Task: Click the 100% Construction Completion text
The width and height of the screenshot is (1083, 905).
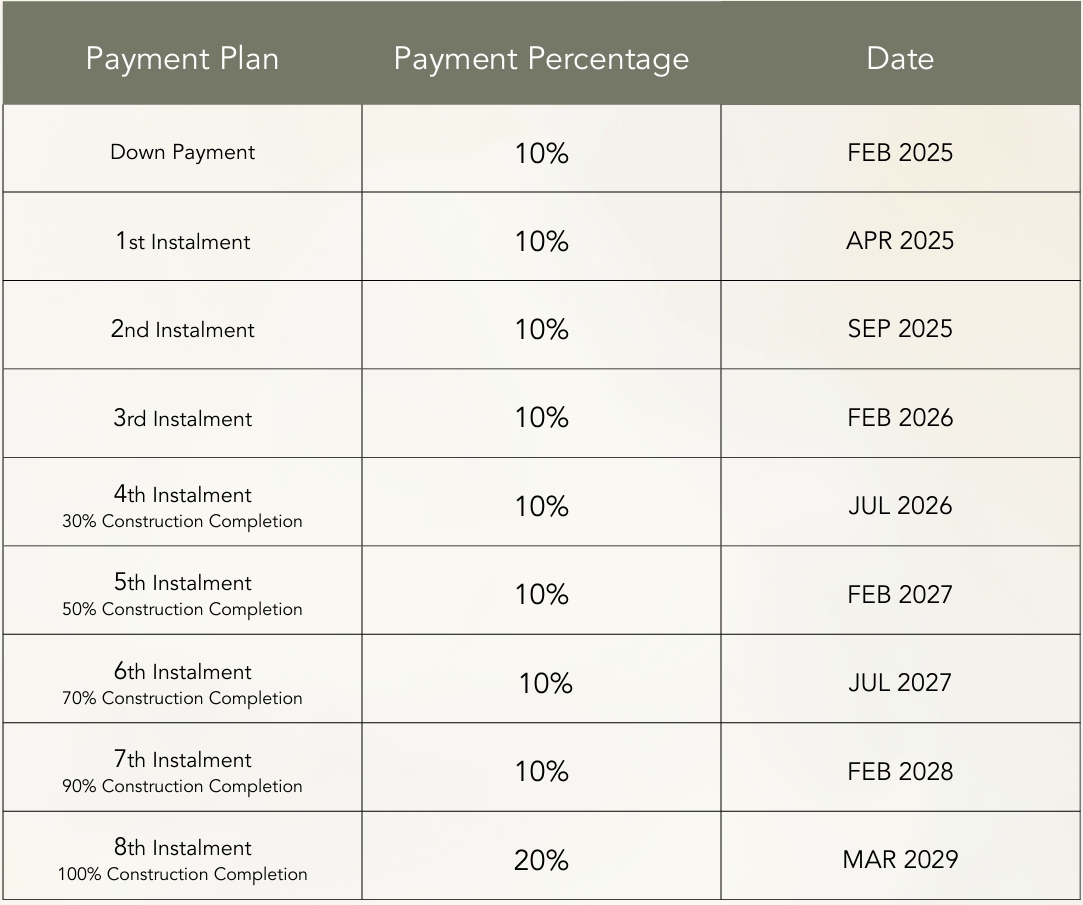Action: point(182,874)
